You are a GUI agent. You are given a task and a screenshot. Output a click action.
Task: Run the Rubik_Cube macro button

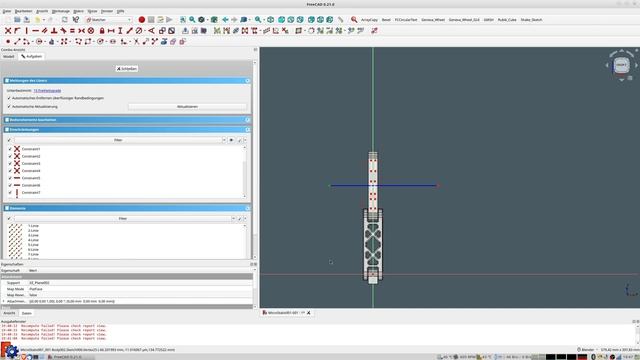(x=507, y=20)
